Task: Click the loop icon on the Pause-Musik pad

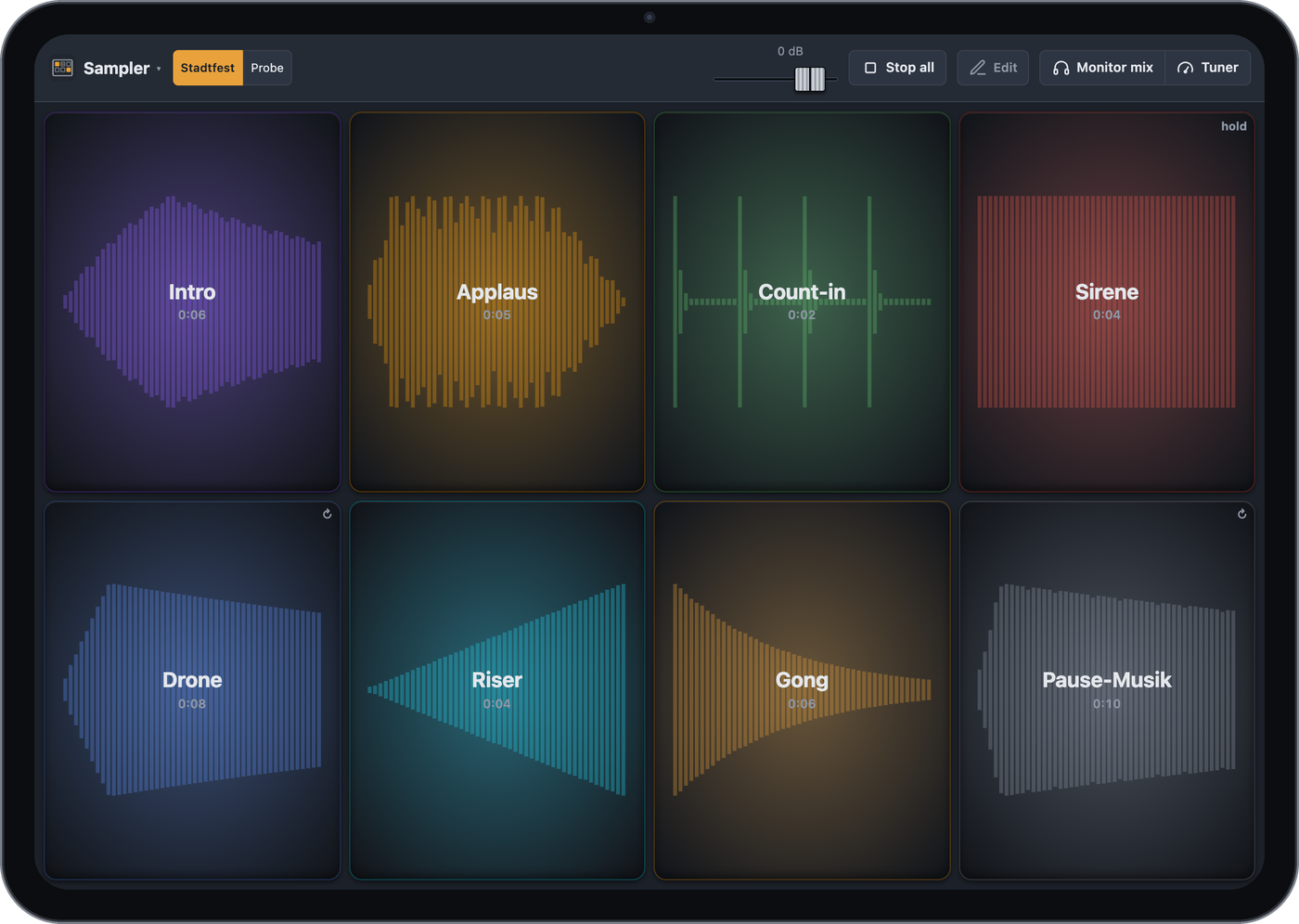Action: (1242, 514)
